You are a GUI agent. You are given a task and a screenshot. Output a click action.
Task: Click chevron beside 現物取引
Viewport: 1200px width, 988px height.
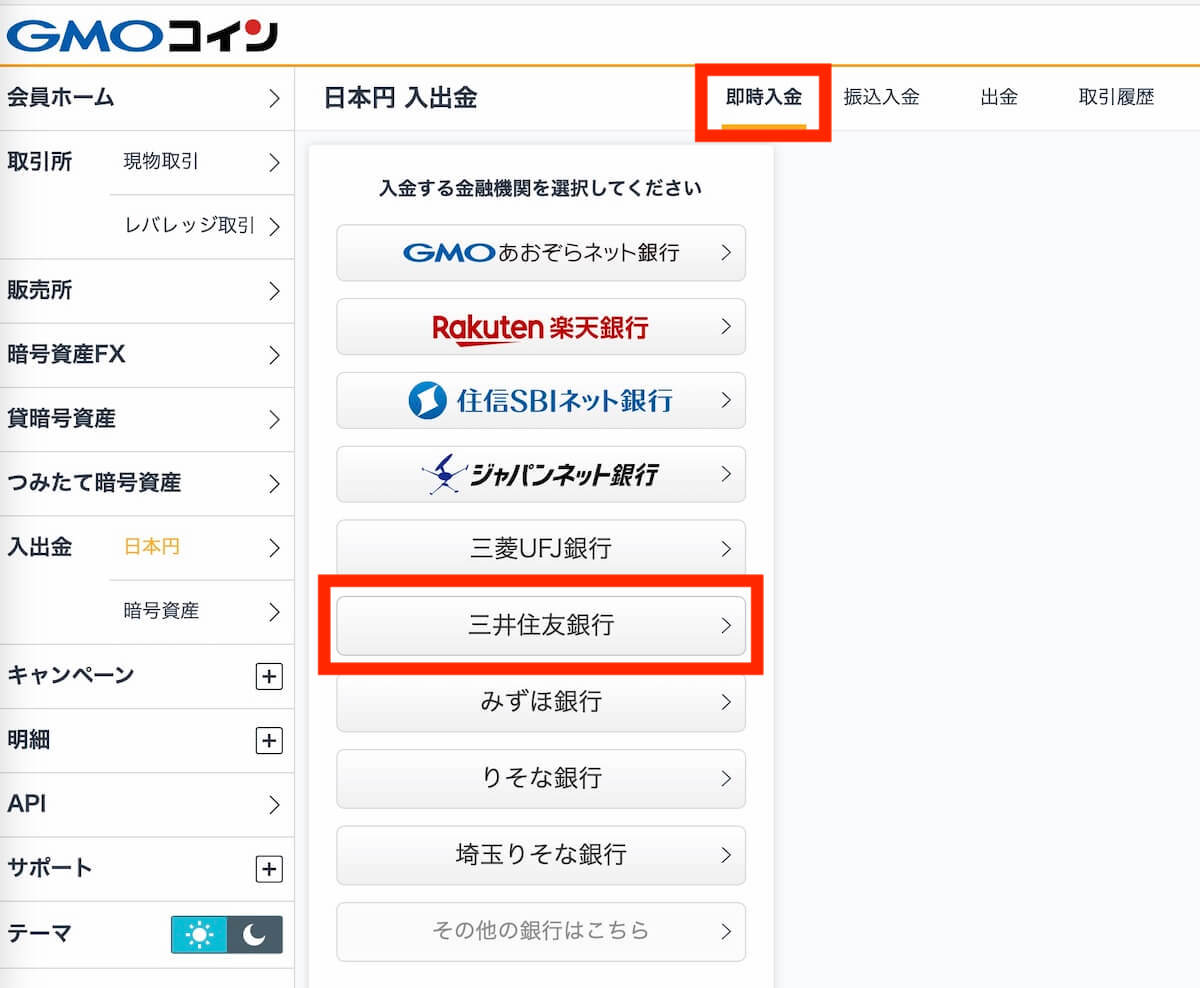[274, 163]
